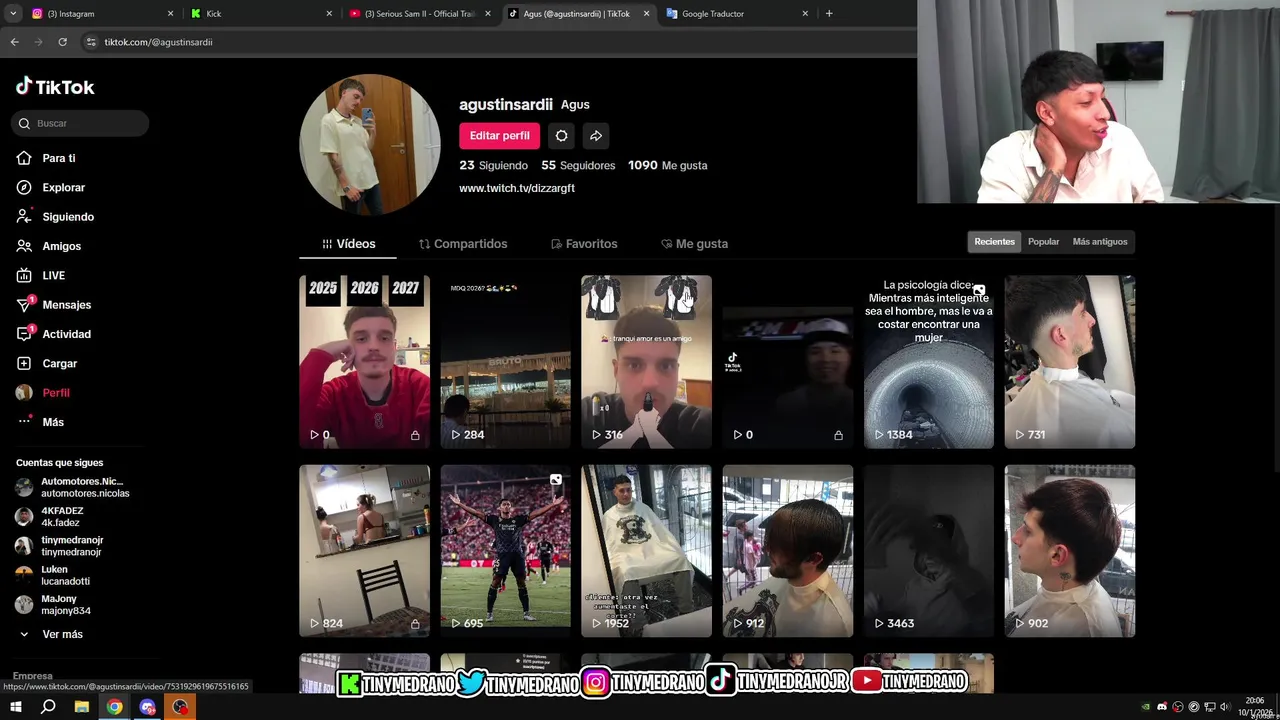Click Editar perfil button
The image size is (1280, 720).
tap(499, 136)
